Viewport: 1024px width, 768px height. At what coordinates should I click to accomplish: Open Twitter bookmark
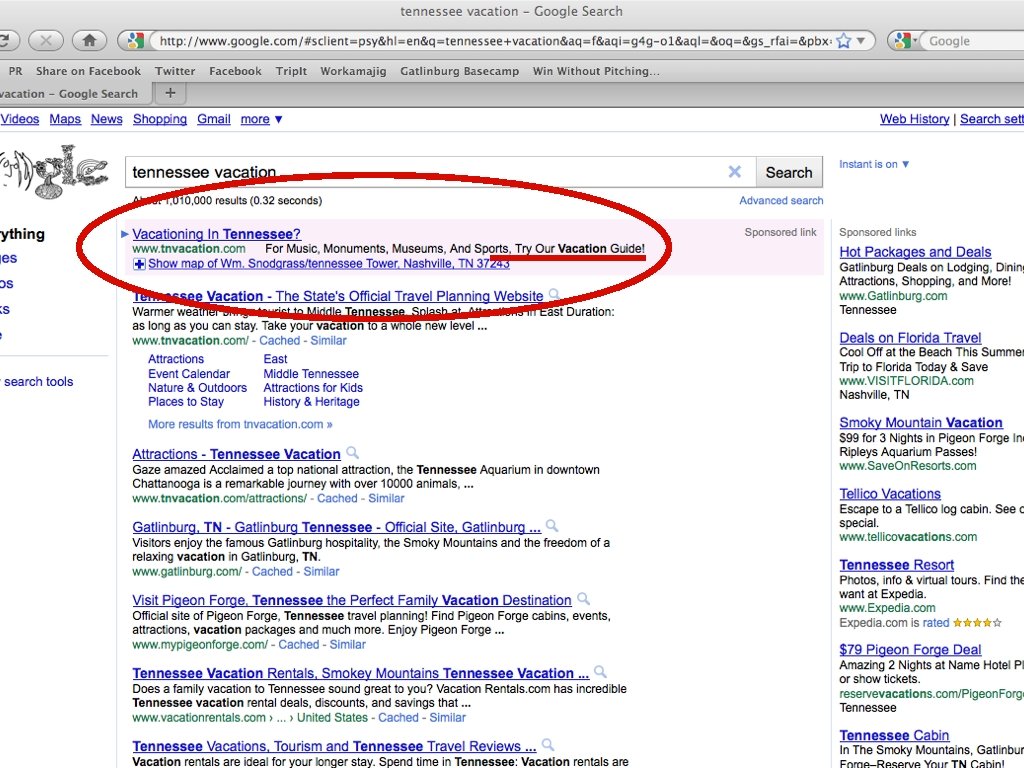tap(175, 71)
